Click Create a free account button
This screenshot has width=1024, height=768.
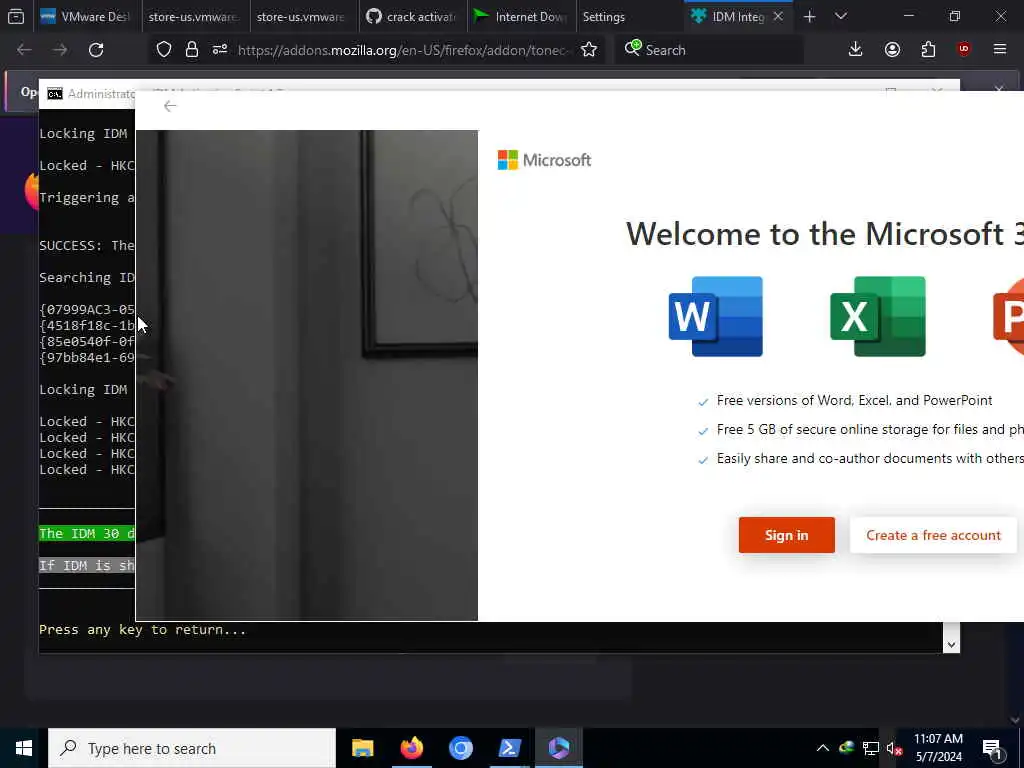(933, 535)
